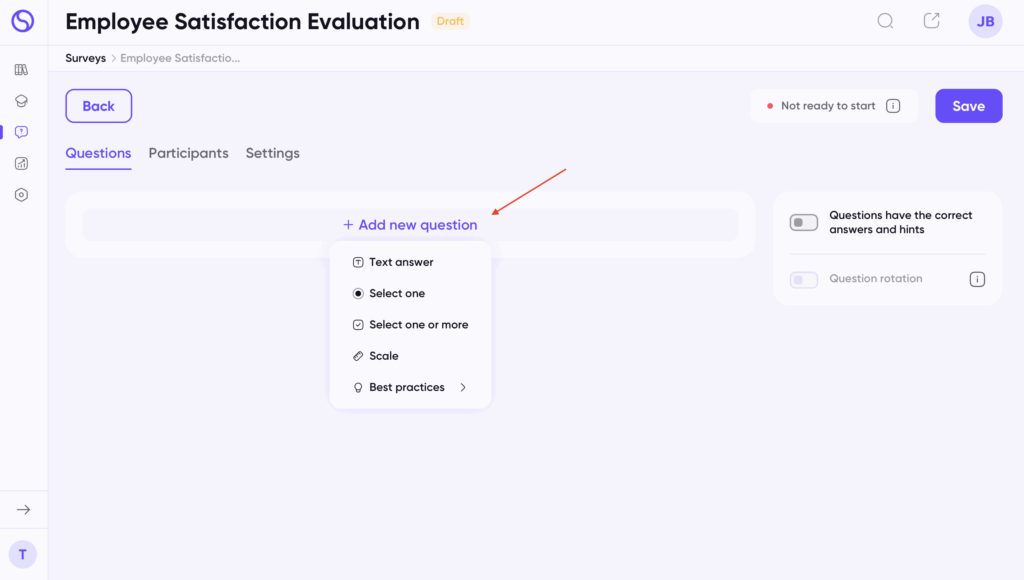Select the surveys chat-question sidebar icon
This screenshot has height=580, width=1024.
point(21,132)
